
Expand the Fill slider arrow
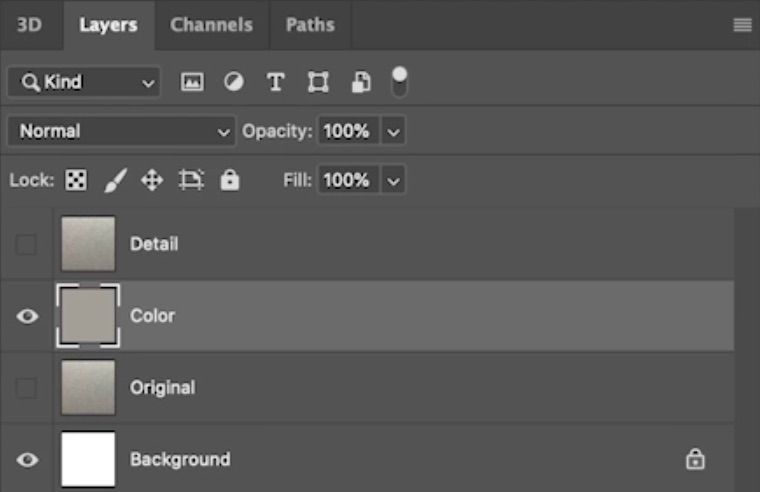(393, 181)
